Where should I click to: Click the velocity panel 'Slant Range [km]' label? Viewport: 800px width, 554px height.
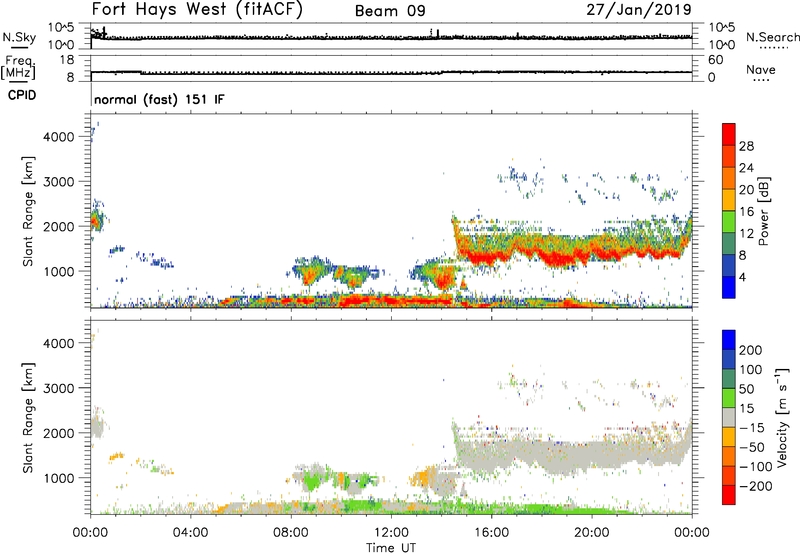click(28, 418)
